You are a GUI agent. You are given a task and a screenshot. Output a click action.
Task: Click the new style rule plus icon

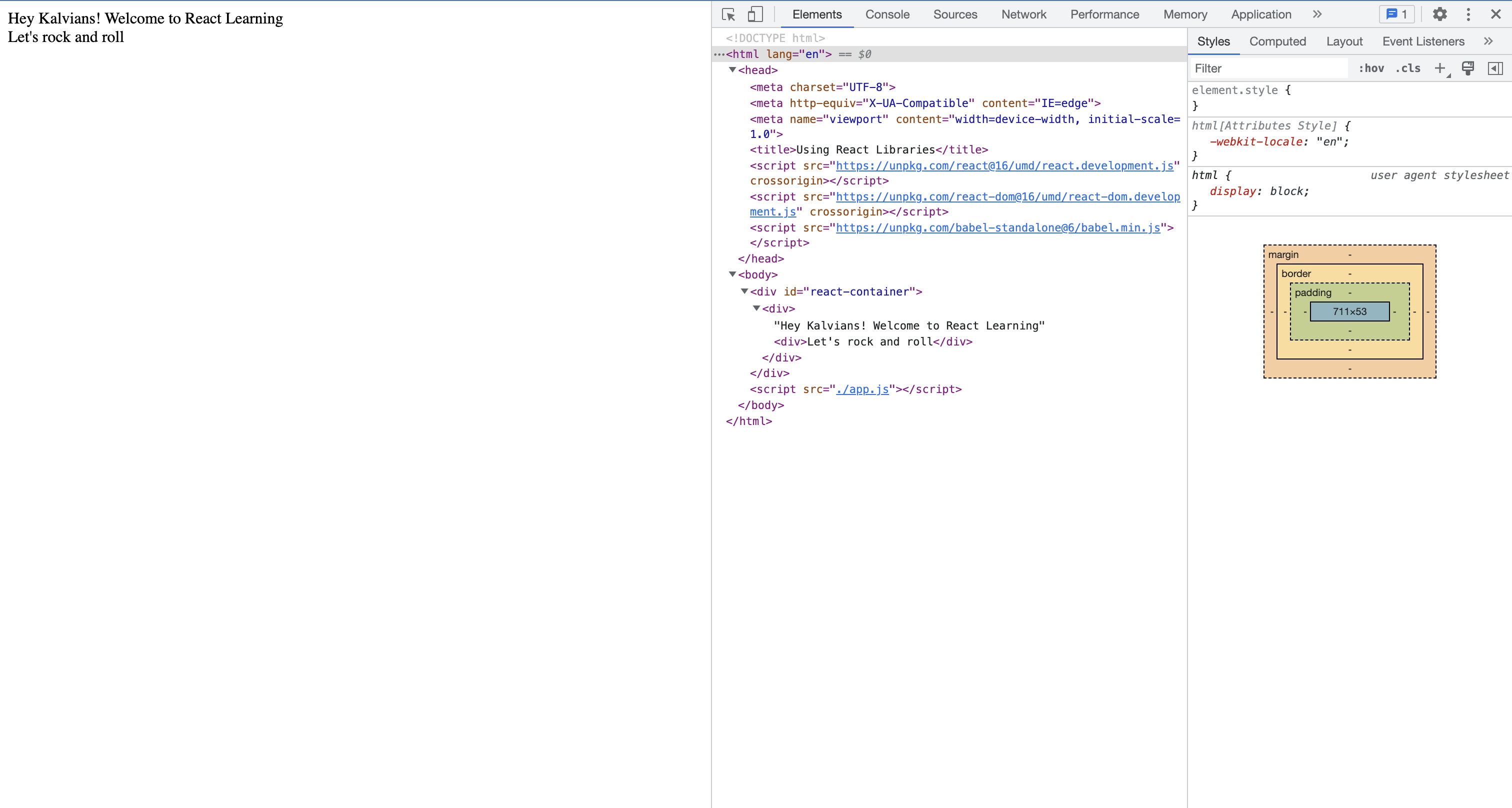pyautogui.click(x=1440, y=68)
